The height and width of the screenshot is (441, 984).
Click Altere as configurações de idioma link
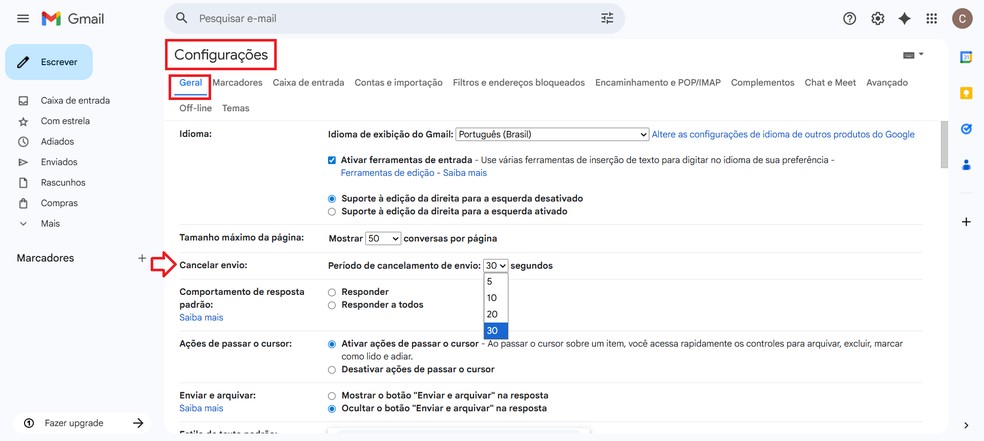coord(783,134)
